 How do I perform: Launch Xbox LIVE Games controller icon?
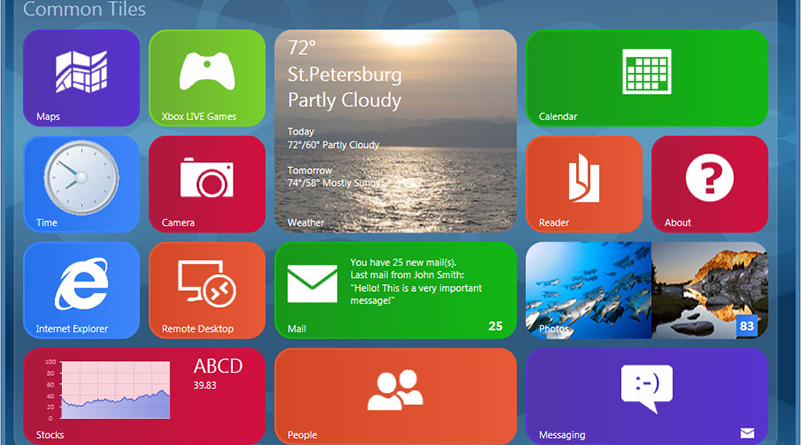point(207,72)
